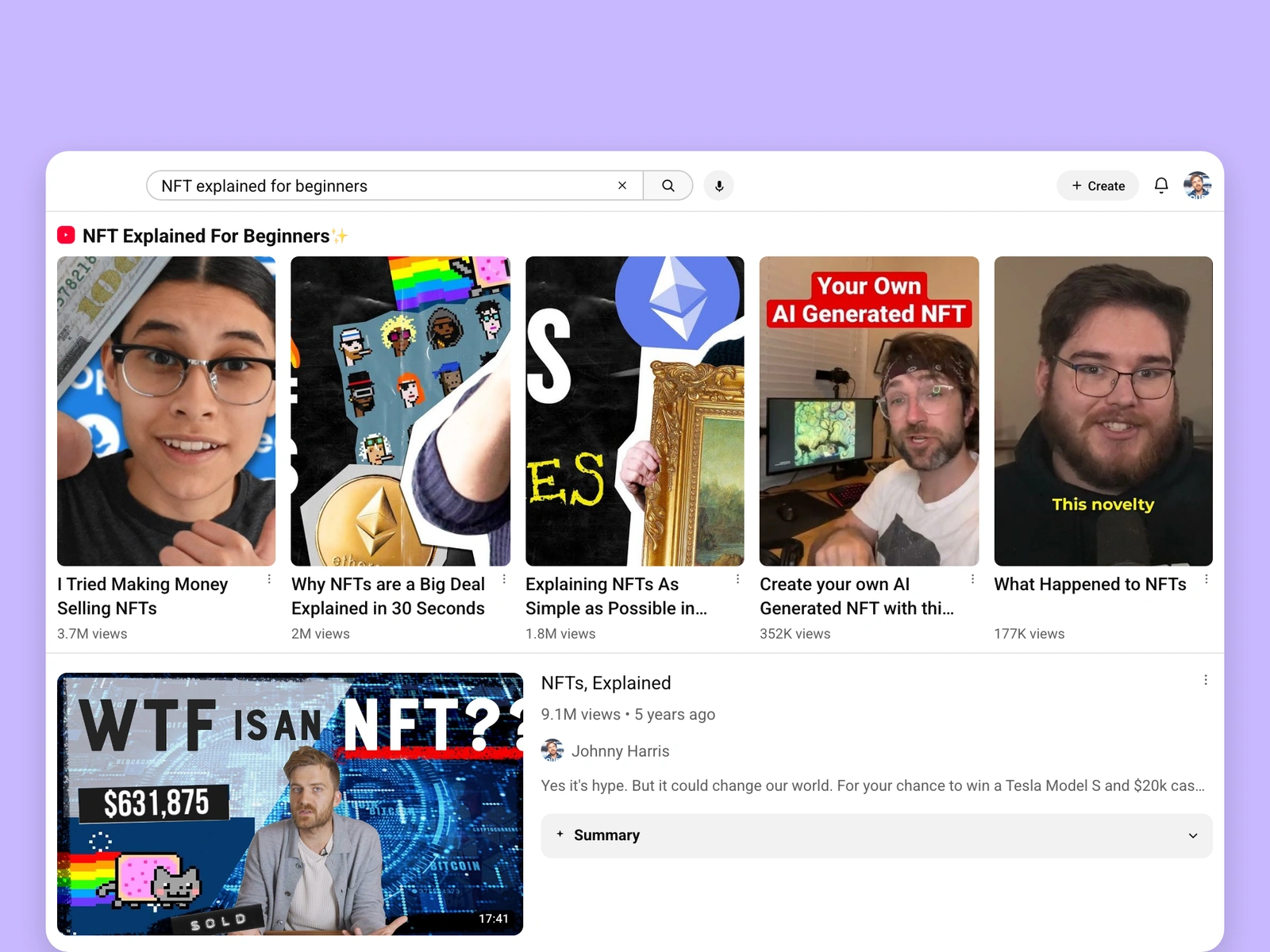Click title 'Why NFTs are a Big Deal'

click(x=388, y=596)
